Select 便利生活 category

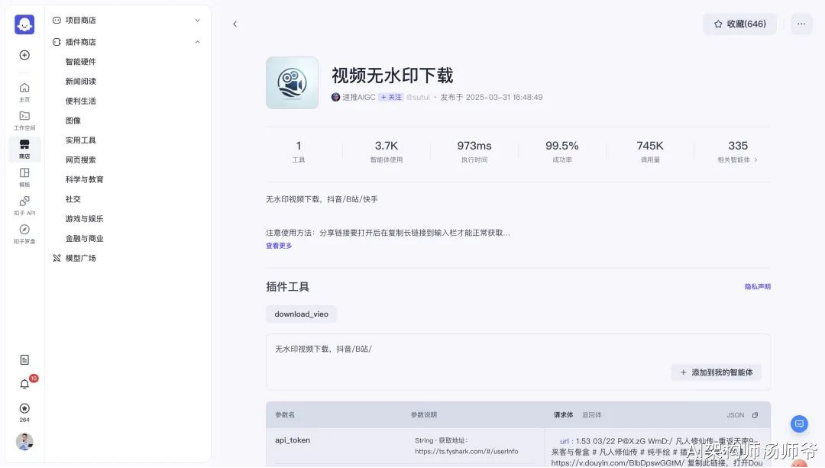81,101
